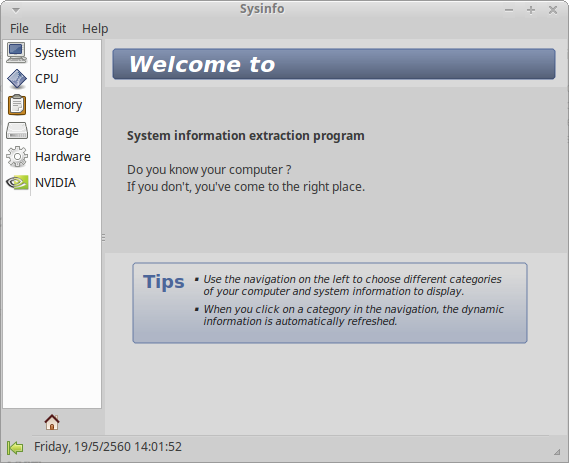
Task: Close the Sysinfo window
Action: (x=553, y=10)
